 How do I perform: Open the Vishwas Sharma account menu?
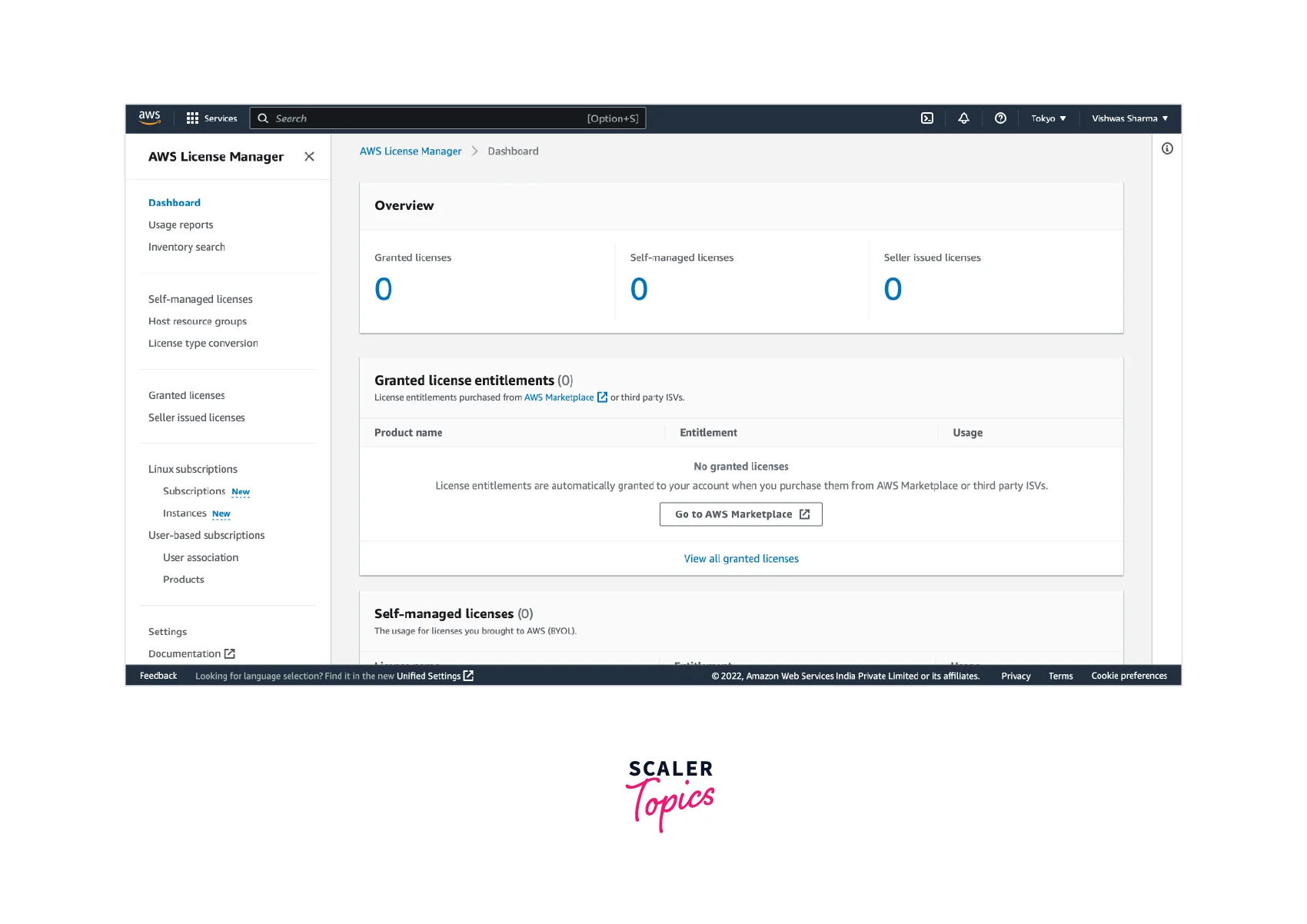(x=1129, y=118)
